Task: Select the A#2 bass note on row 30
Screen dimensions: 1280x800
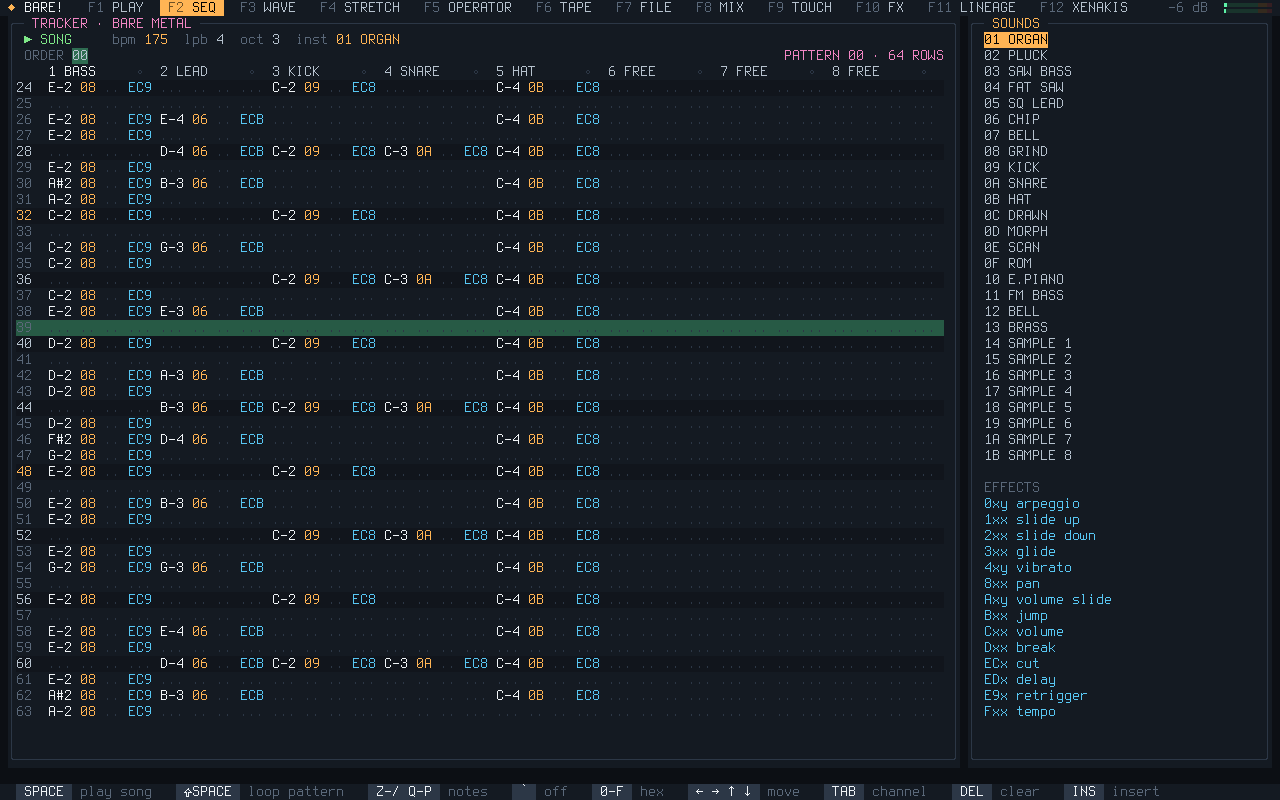Action: (60, 183)
